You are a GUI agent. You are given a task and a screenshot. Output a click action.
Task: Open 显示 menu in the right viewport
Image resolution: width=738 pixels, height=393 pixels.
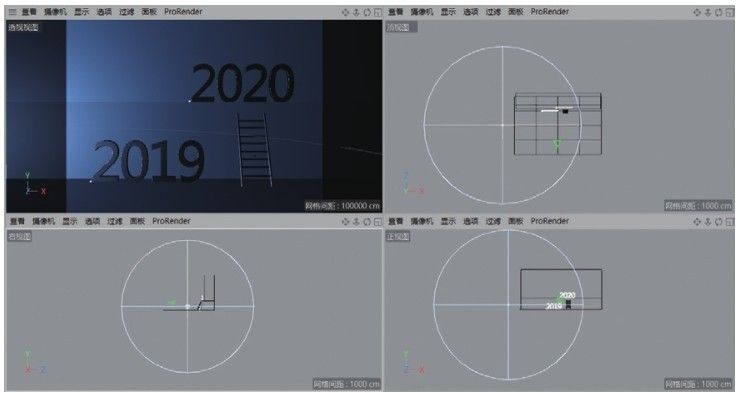[x=70, y=221]
